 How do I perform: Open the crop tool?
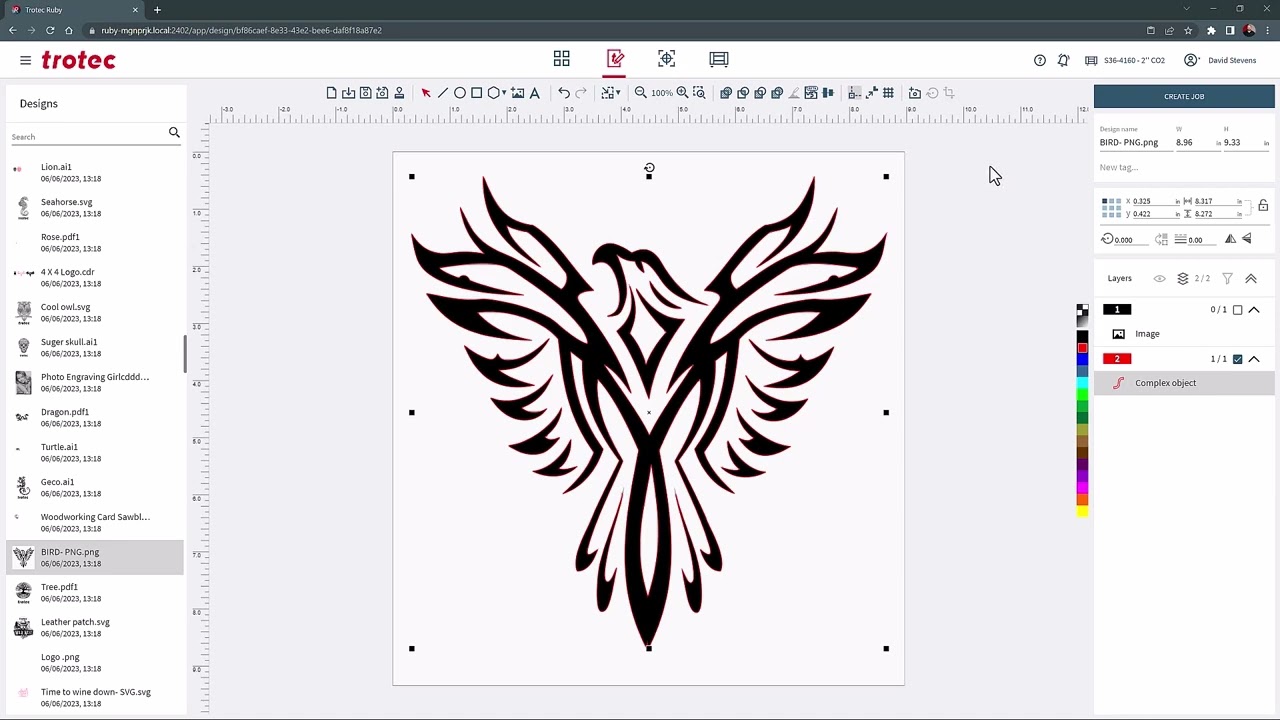(949, 93)
